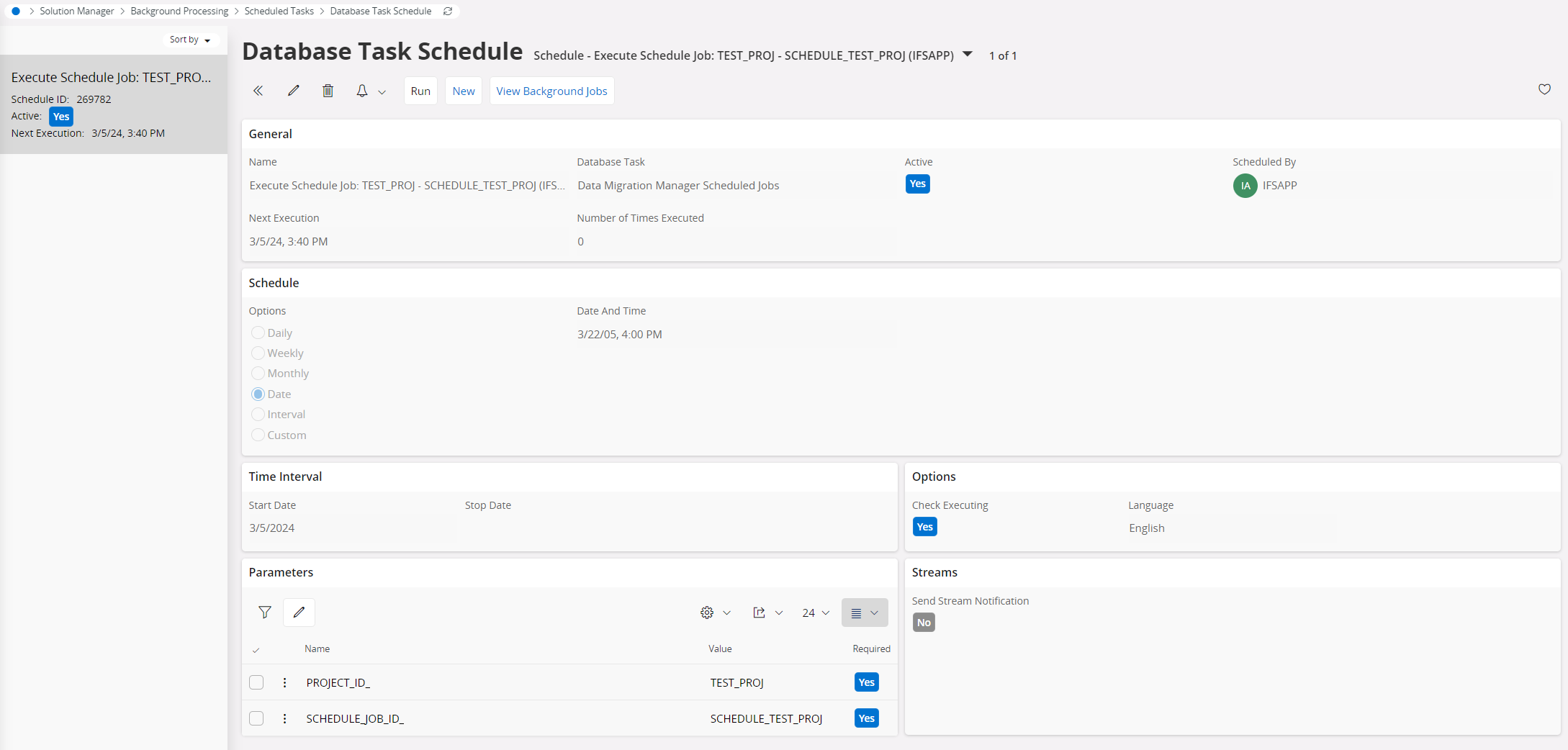This screenshot has width=1568, height=750.
Task: Click the collapse panel double-chevron icon
Action: point(258,91)
